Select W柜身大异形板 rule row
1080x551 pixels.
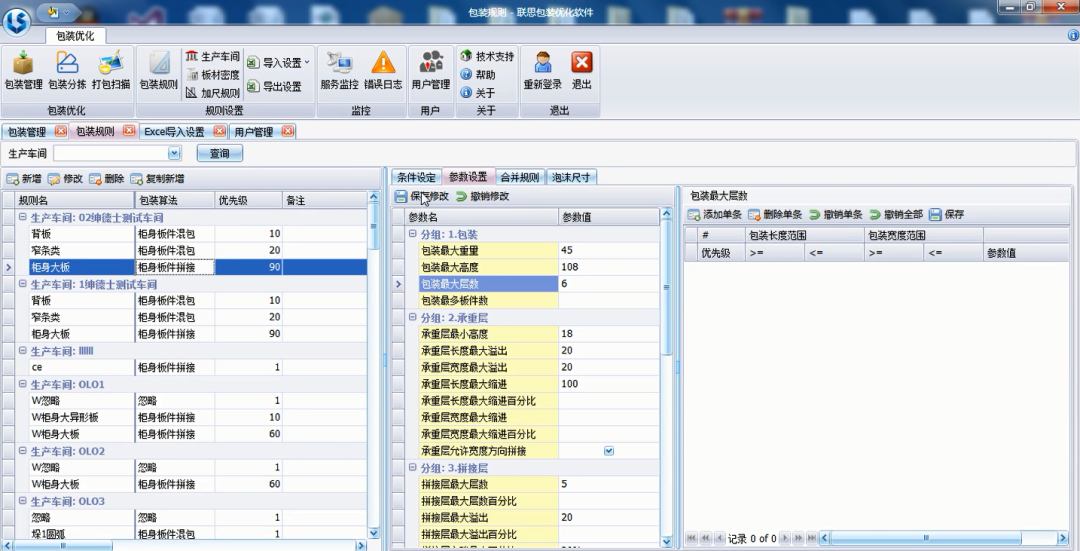tap(191, 417)
